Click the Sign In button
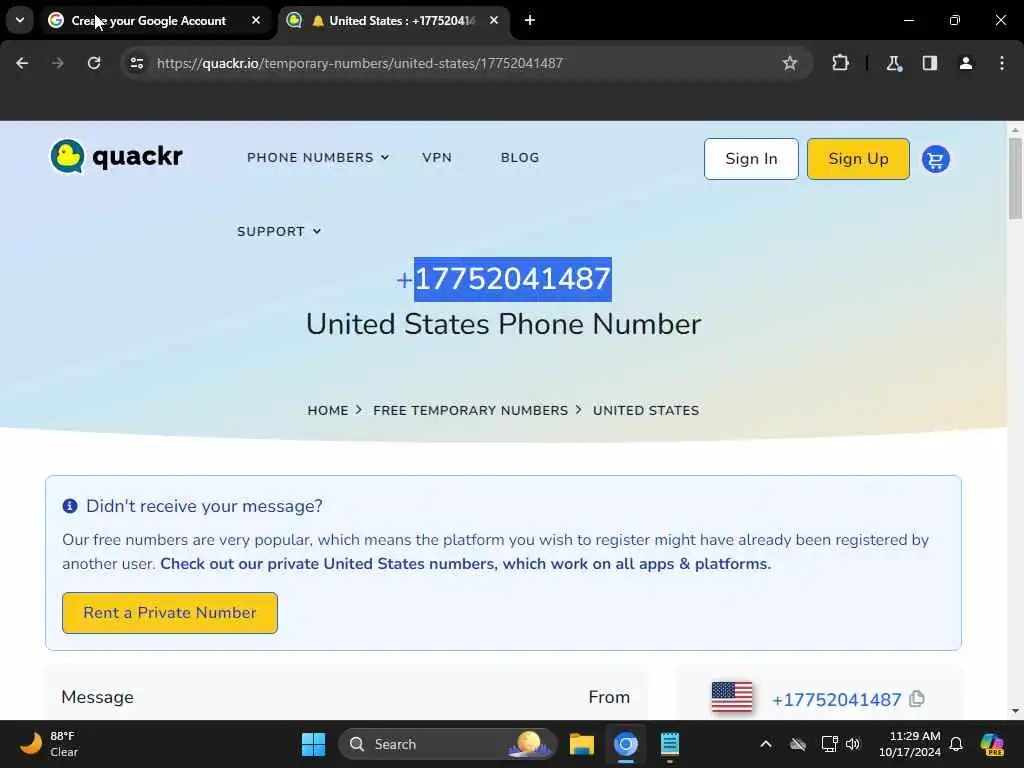Image resolution: width=1024 pixels, height=768 pixels. pos(751,159)
